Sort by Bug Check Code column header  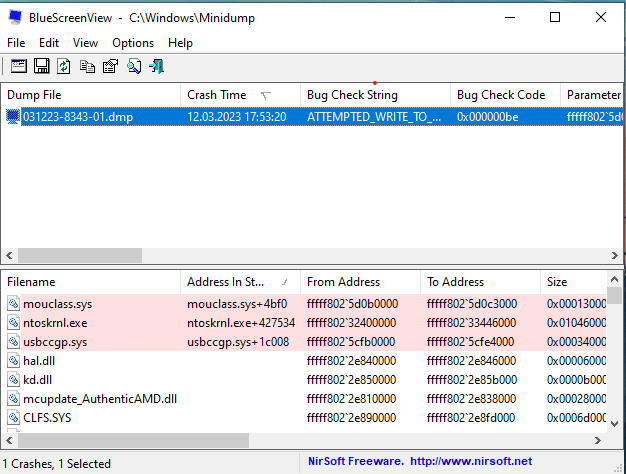[x=505, y=95]
